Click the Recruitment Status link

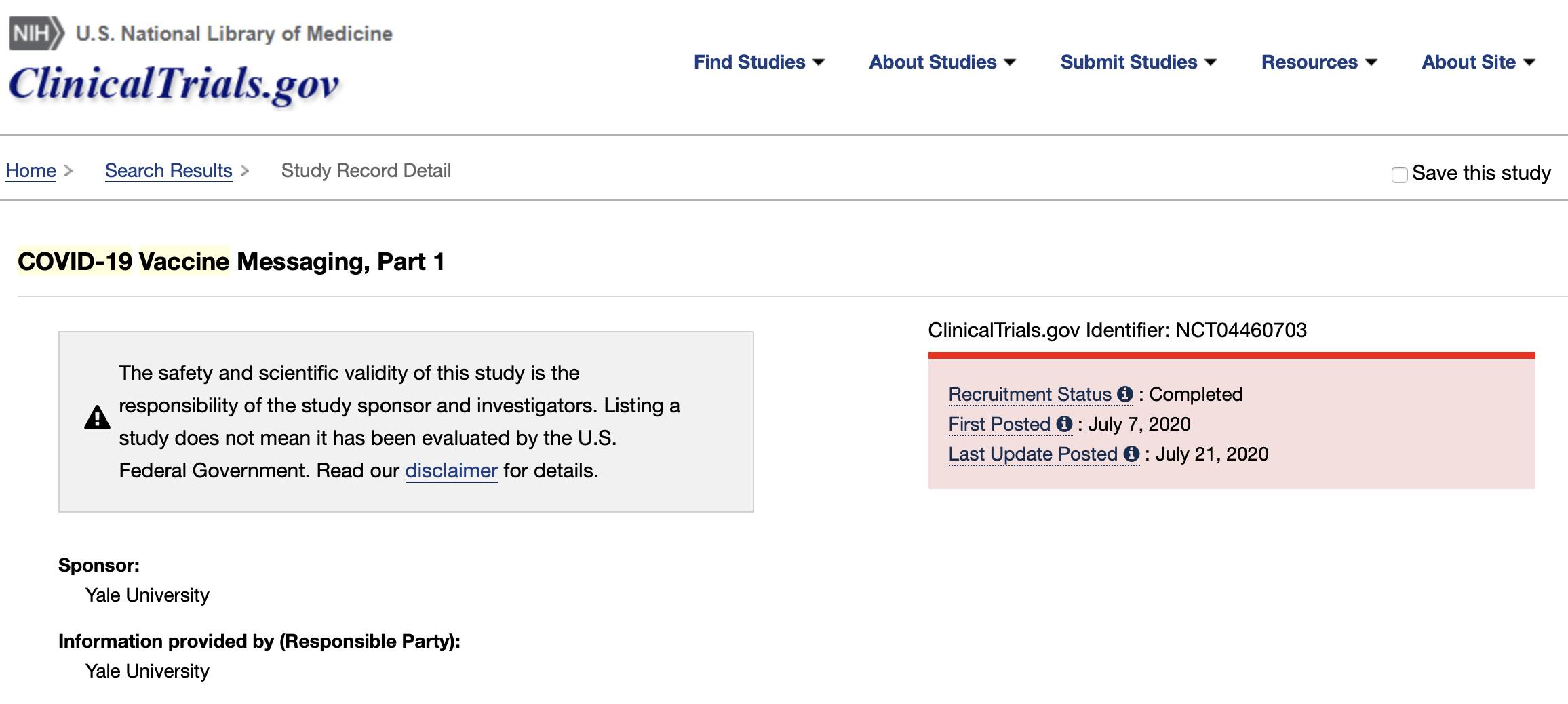[1030, 394]
